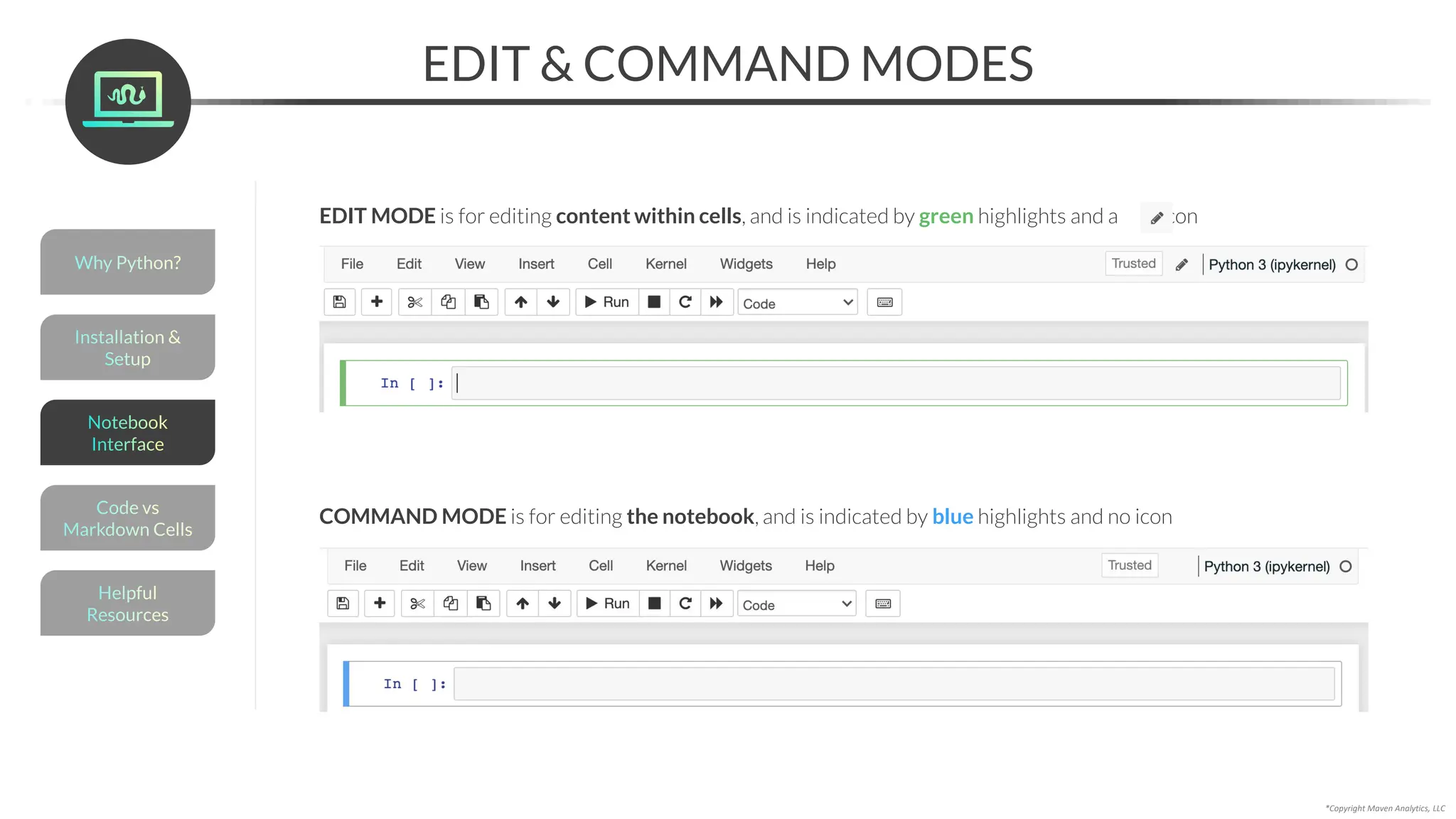Select Notebook Interface section button
This screenshot has width=1456, height=819.
pyautogui.click(x=128, y=433)
